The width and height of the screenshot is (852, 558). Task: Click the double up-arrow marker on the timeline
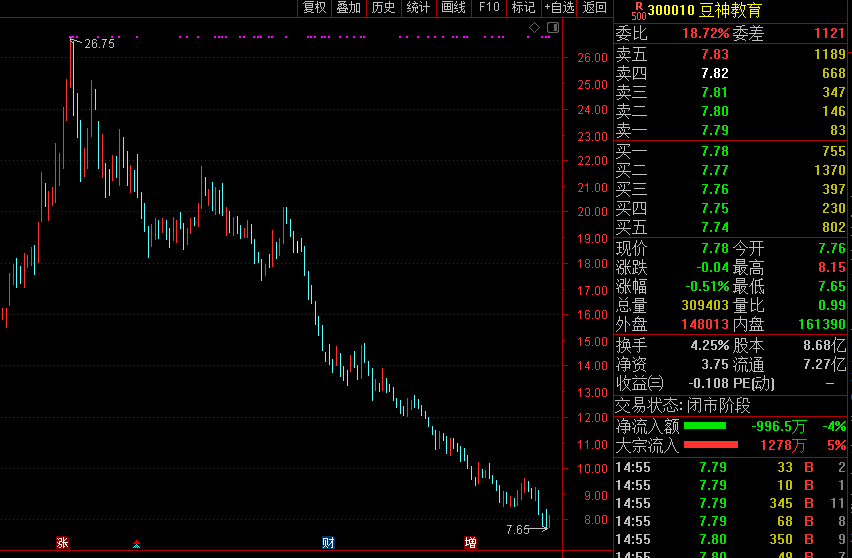136,544
